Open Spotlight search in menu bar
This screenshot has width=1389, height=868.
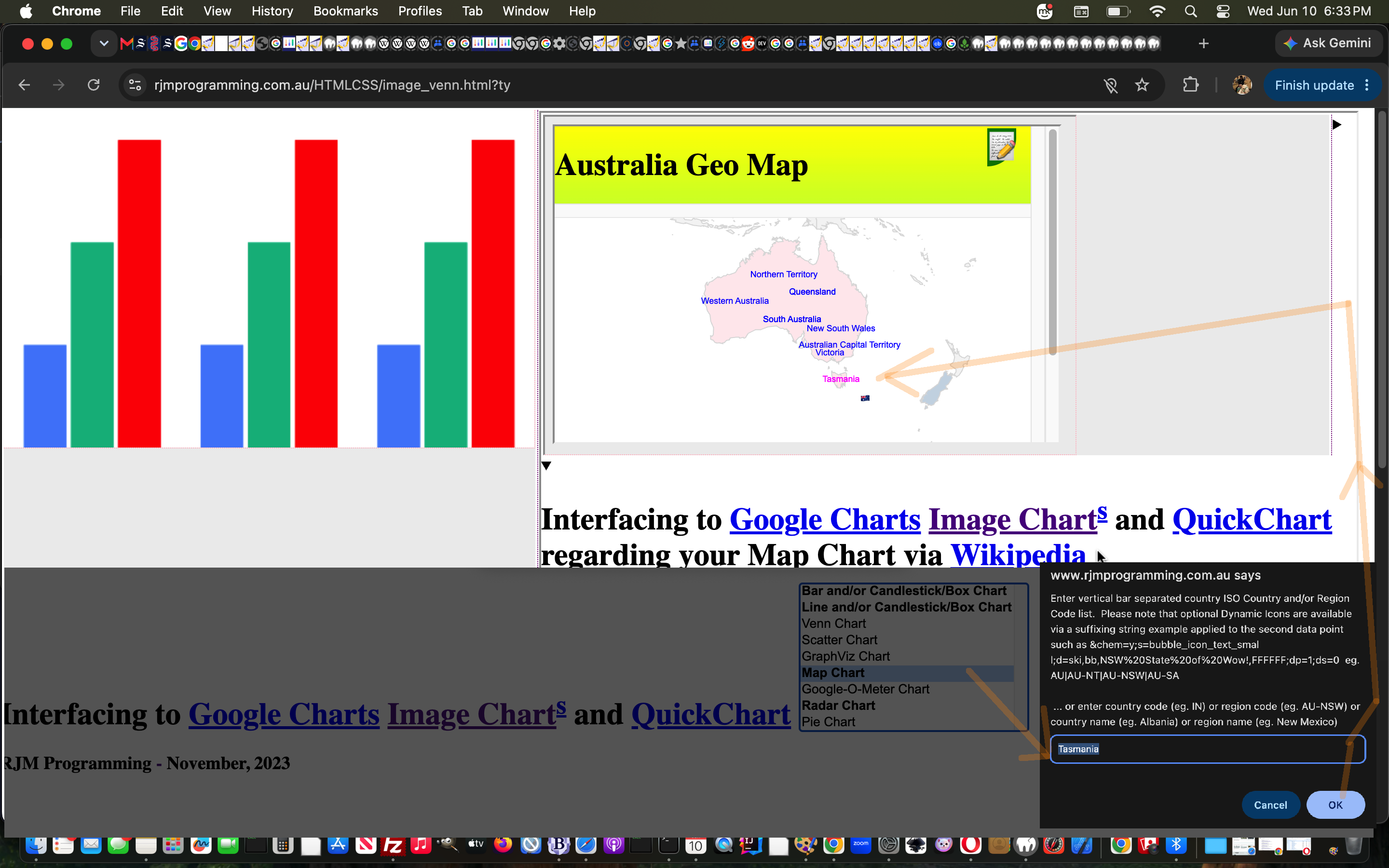(1190, 12)
